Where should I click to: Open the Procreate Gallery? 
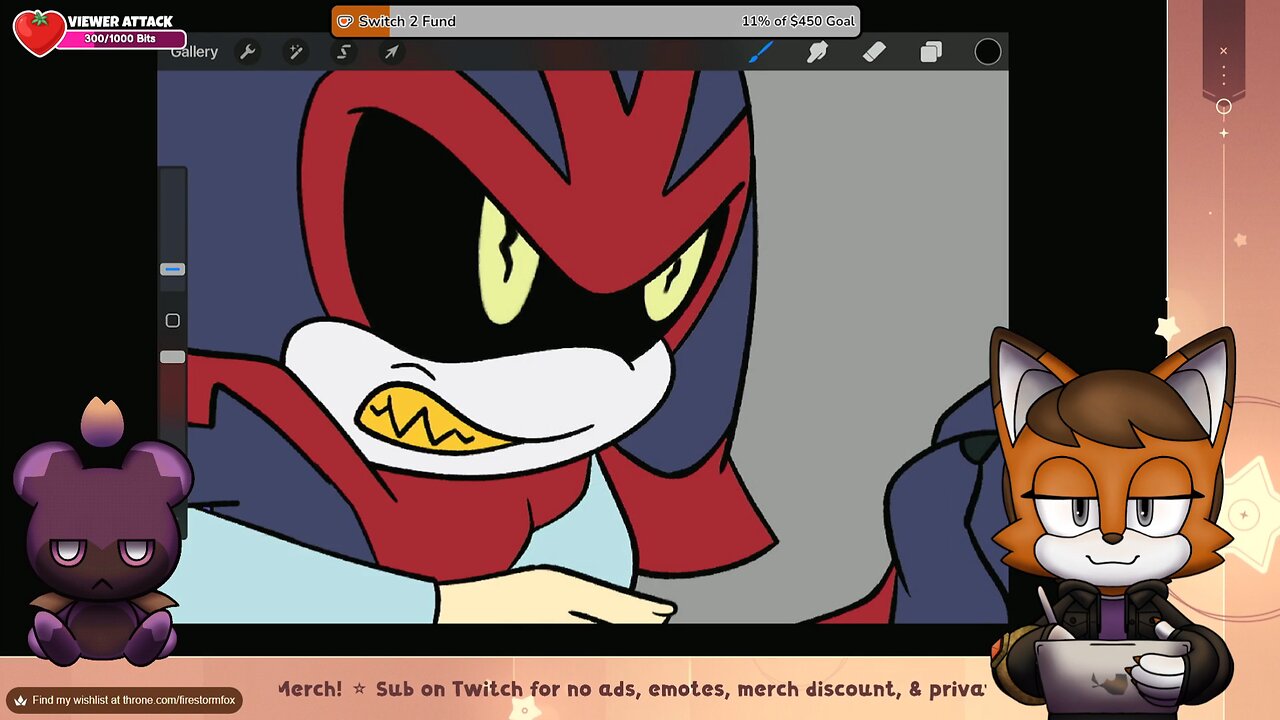click(194, 52)
